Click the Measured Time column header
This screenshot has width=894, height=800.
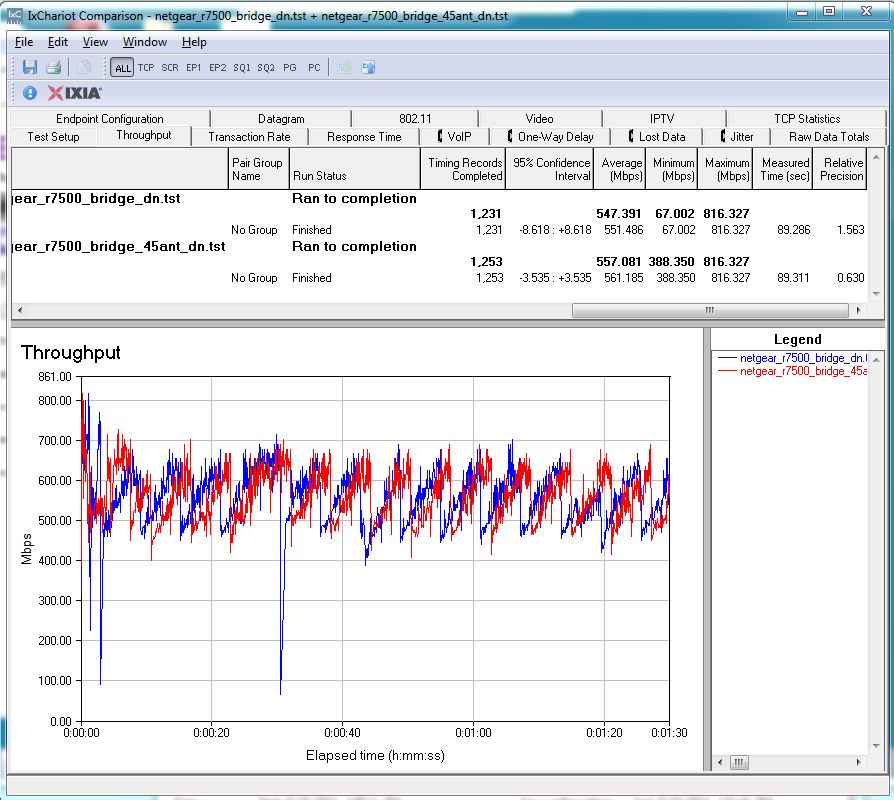[x=783, y=169]
